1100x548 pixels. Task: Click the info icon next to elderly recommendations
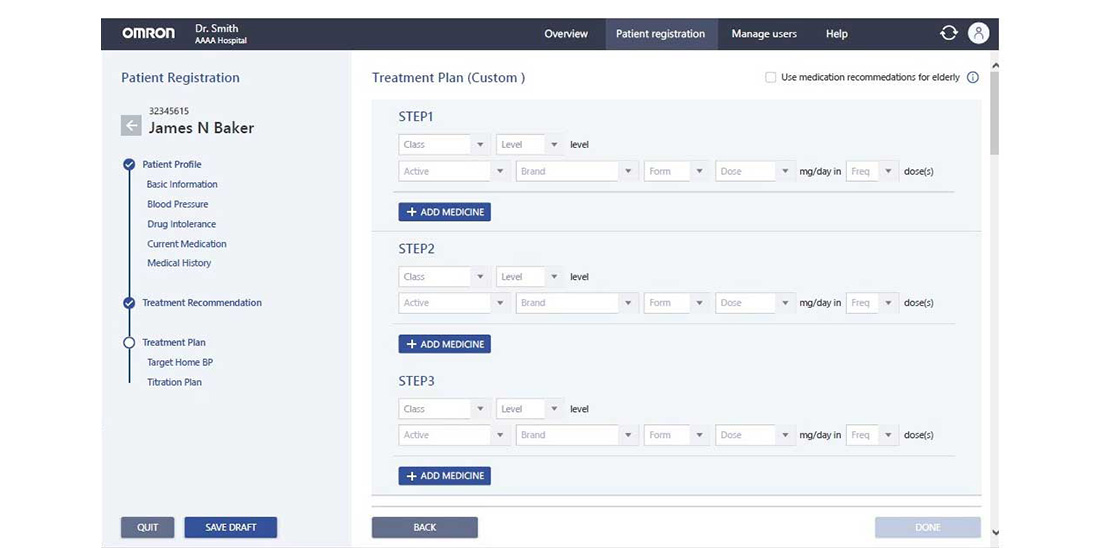tap(973, 77)
